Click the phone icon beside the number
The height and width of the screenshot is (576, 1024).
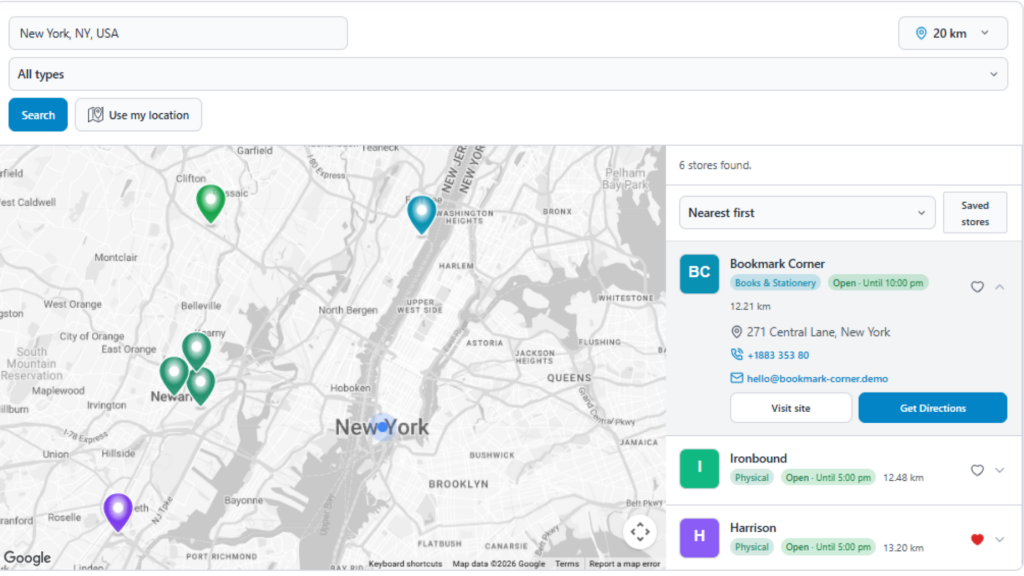737,355
